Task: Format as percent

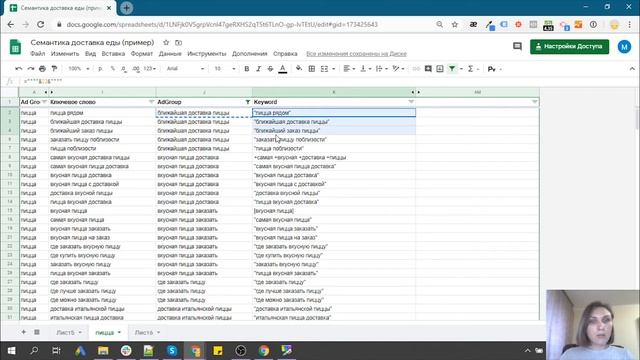Action: coord(112,69)
